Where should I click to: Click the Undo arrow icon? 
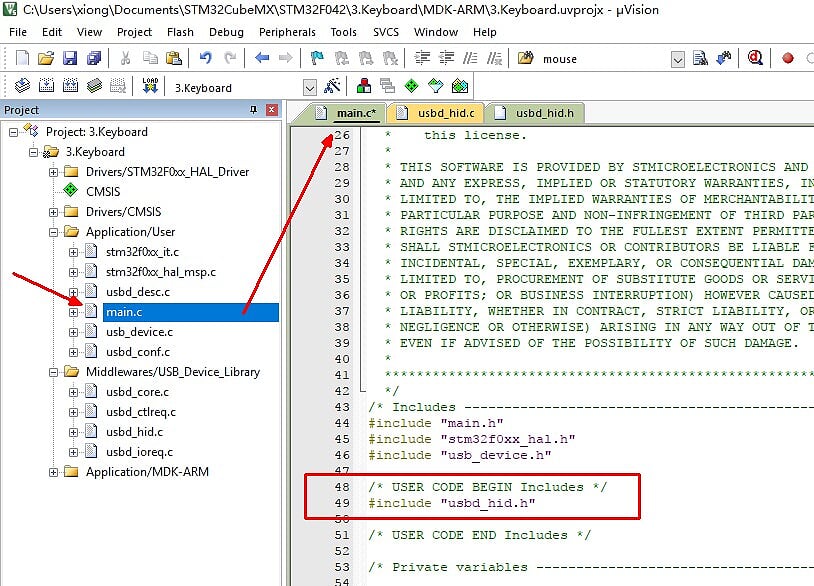tap(204, 59)
